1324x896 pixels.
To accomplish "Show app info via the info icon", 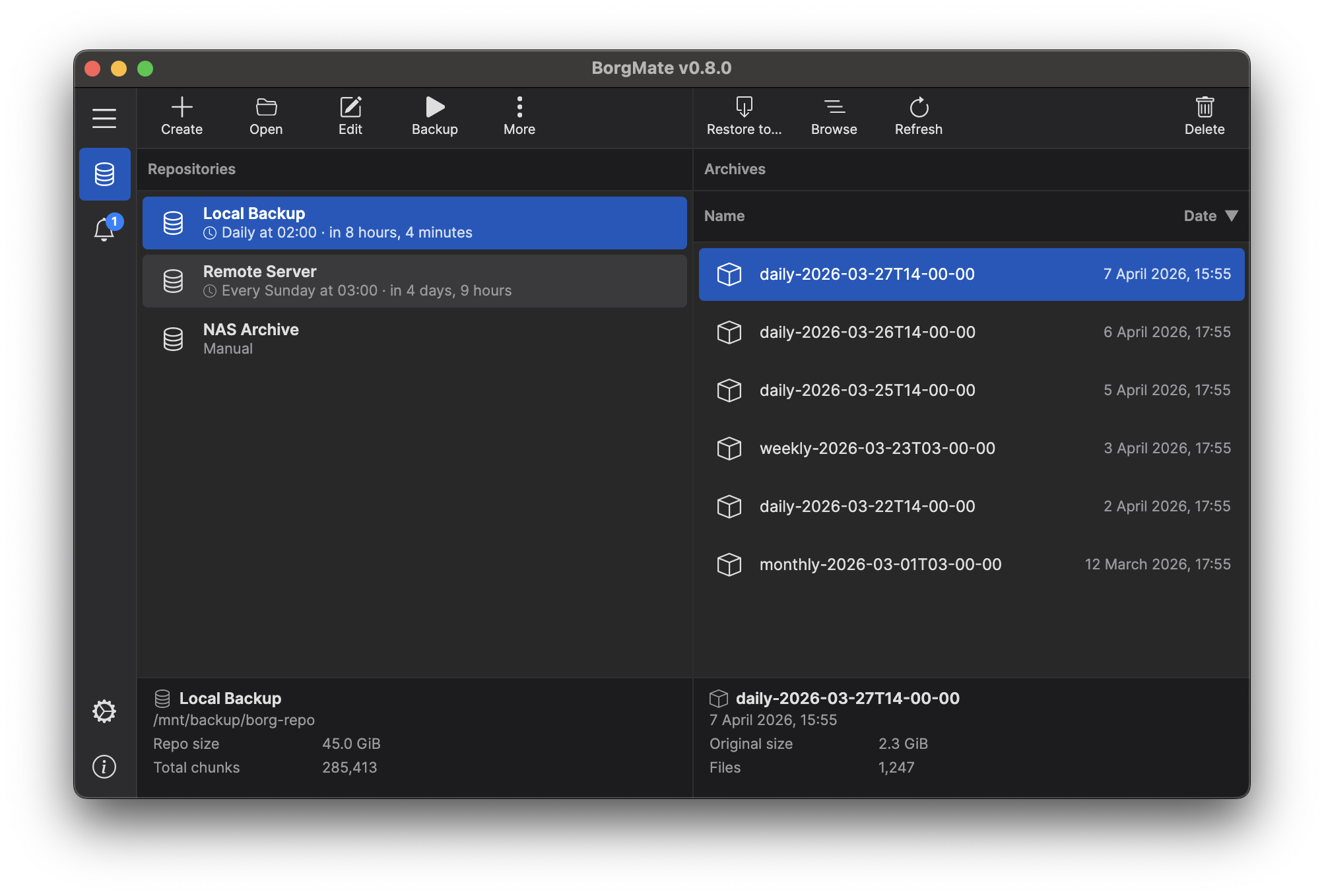I will 104,767.
